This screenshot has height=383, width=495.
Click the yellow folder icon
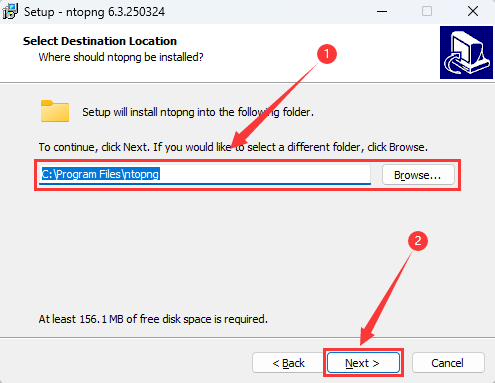55,111
